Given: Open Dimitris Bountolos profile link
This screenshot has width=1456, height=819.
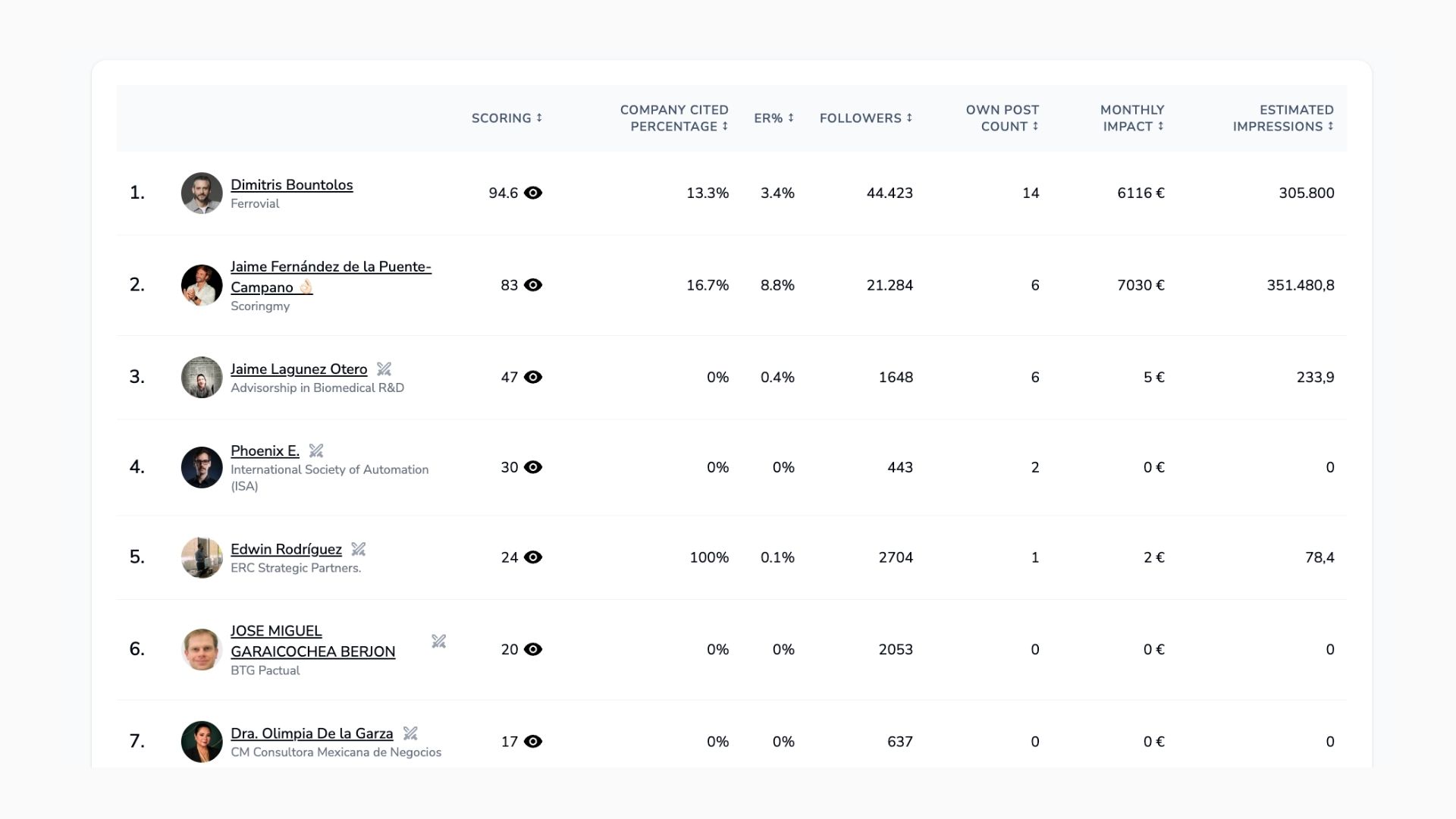Looking at the screenshot, I should (292, 185).
